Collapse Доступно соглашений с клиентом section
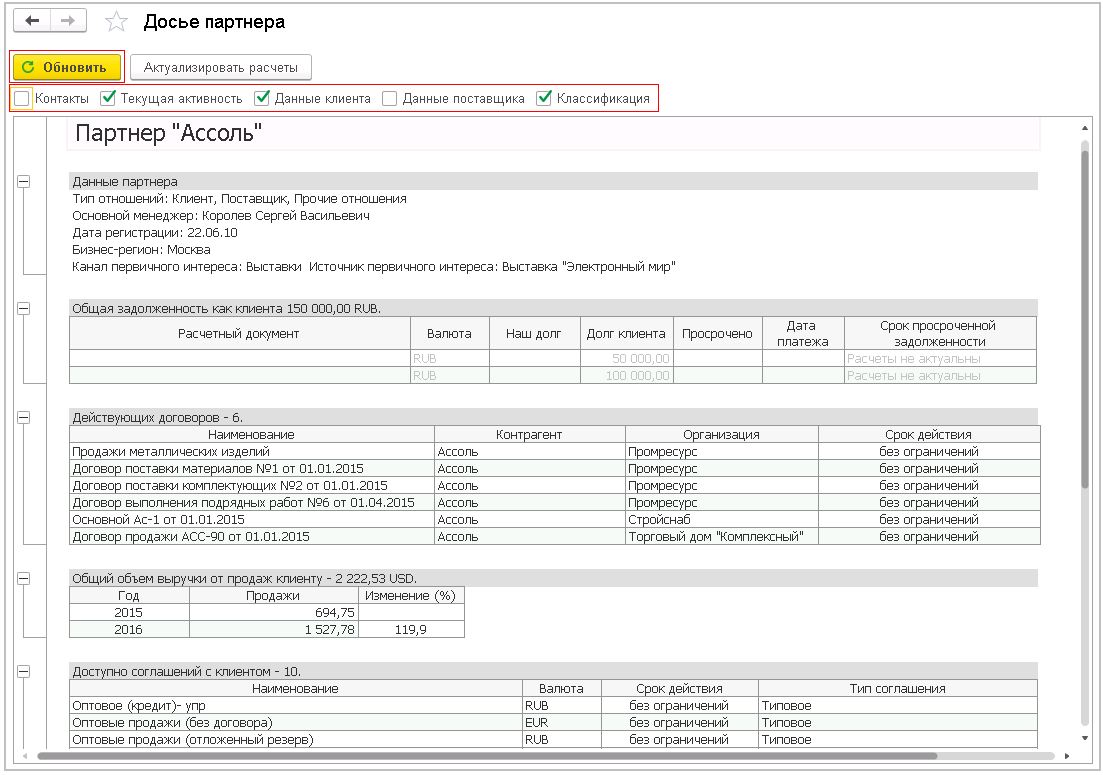Viewport: 1103px width, 775px height. tap(24, 672)
